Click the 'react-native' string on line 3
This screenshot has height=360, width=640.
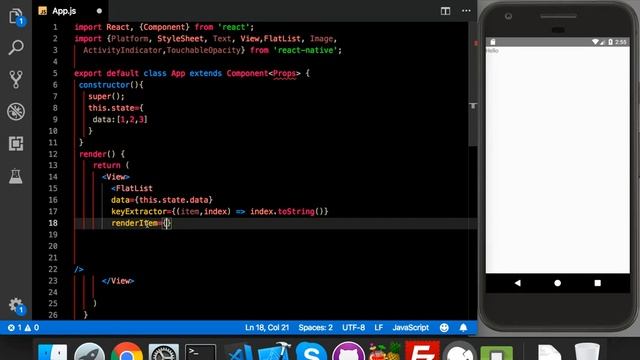(307, 50)
